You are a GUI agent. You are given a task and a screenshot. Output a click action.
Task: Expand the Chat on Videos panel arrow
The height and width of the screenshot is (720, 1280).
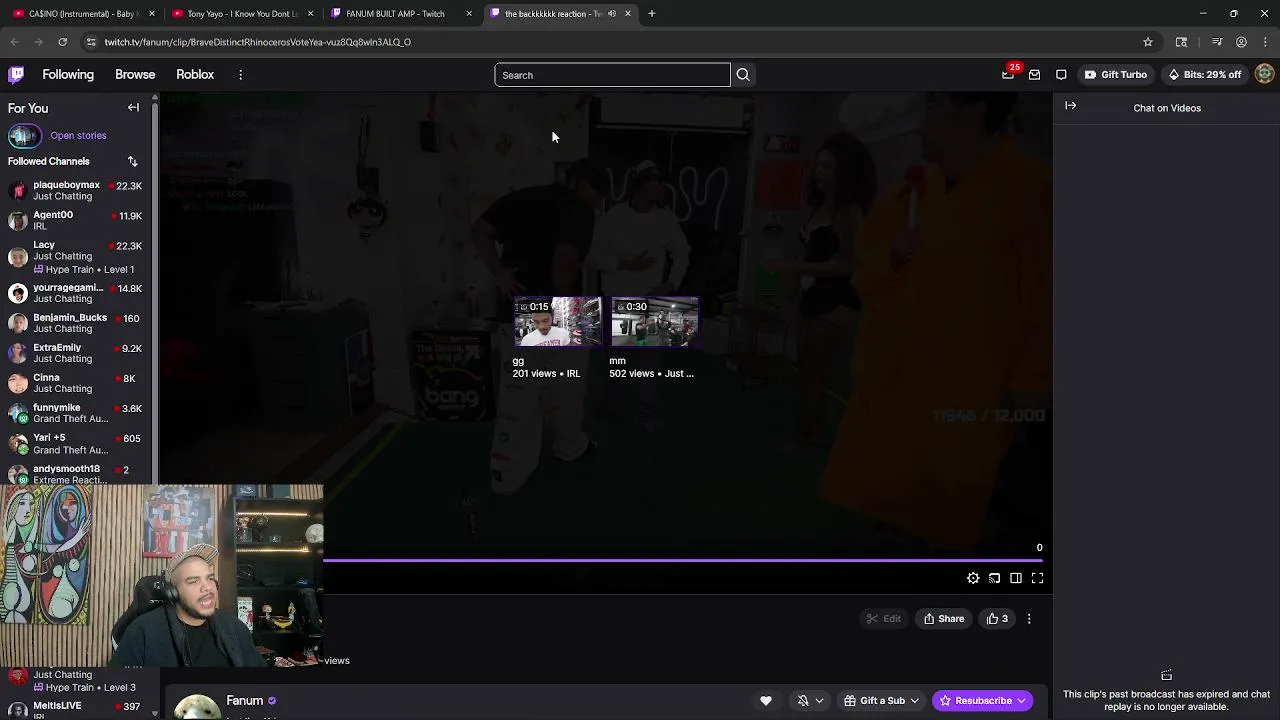click(1070, 106)
